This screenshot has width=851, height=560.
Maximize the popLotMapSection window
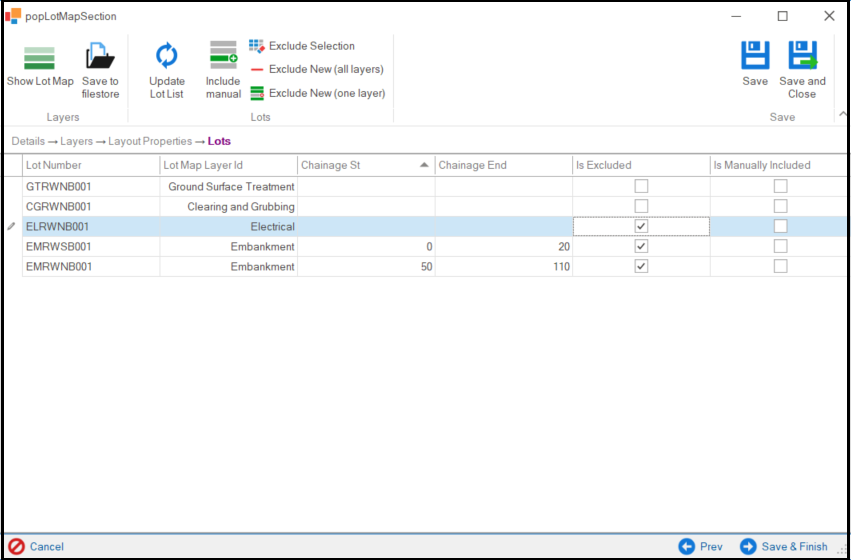point(783,16)
